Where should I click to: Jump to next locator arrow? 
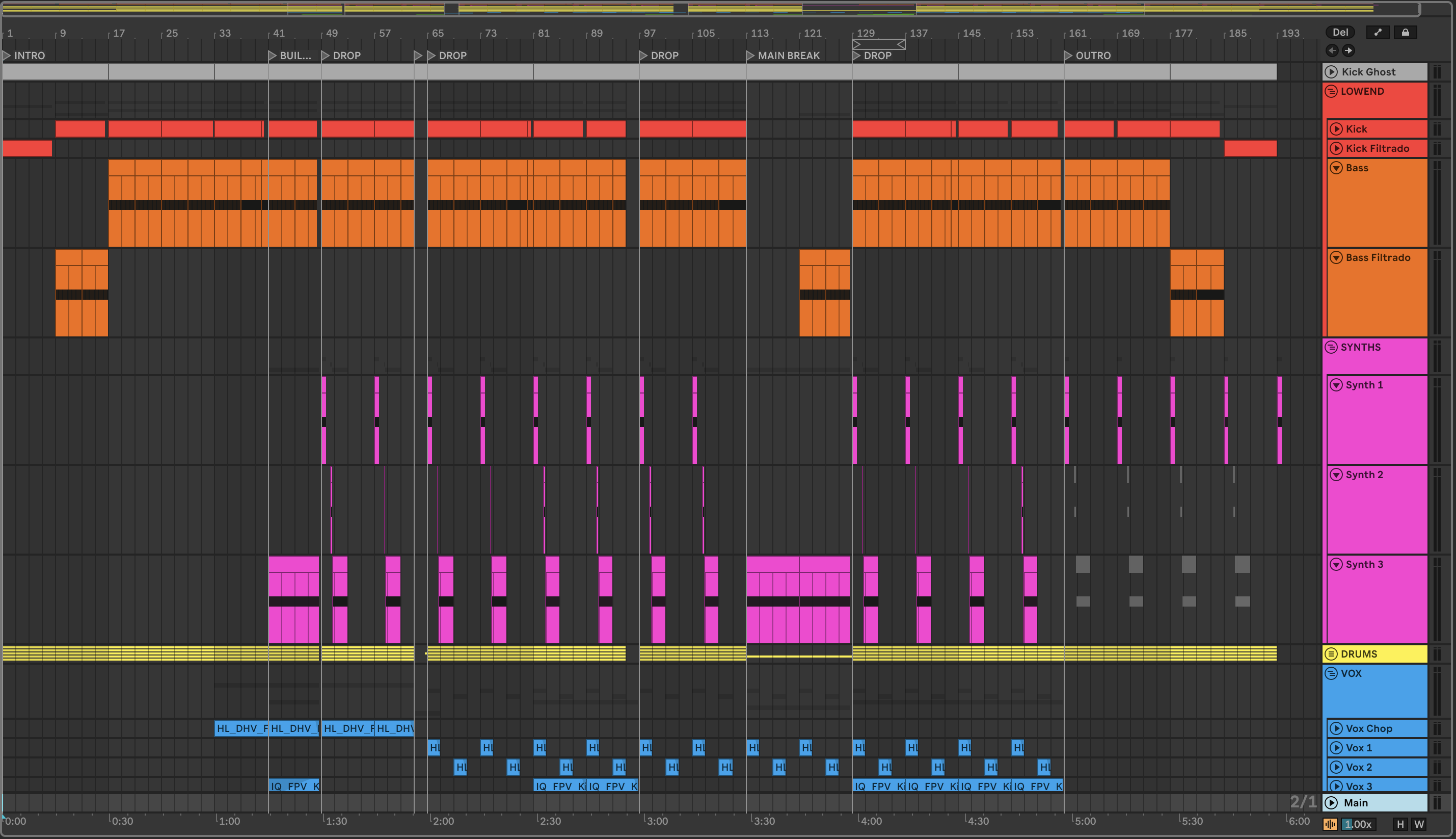coord(1349,50)
